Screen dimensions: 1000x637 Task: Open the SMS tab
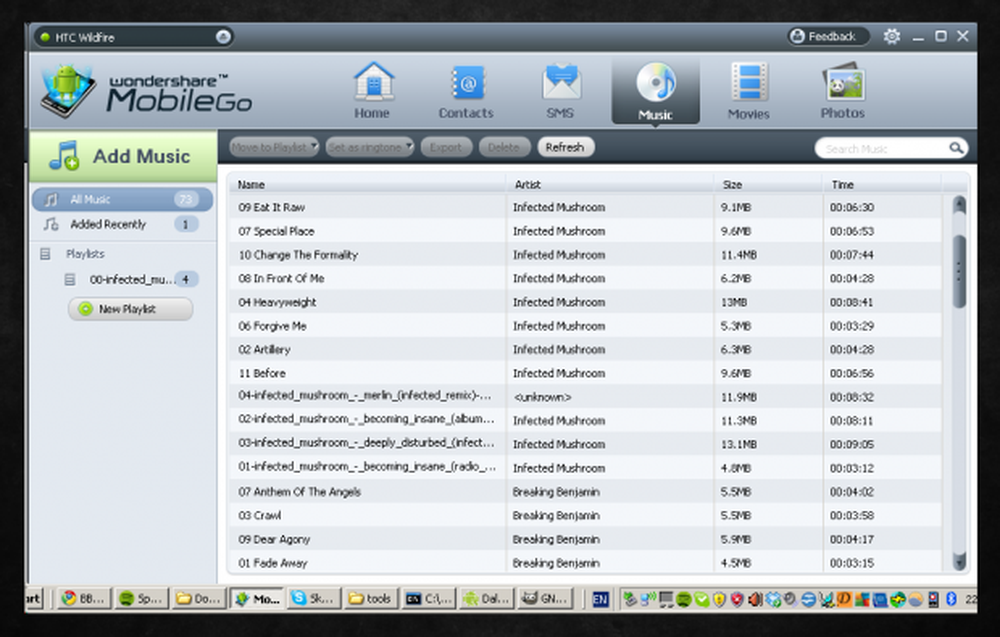tap(560, 91)
